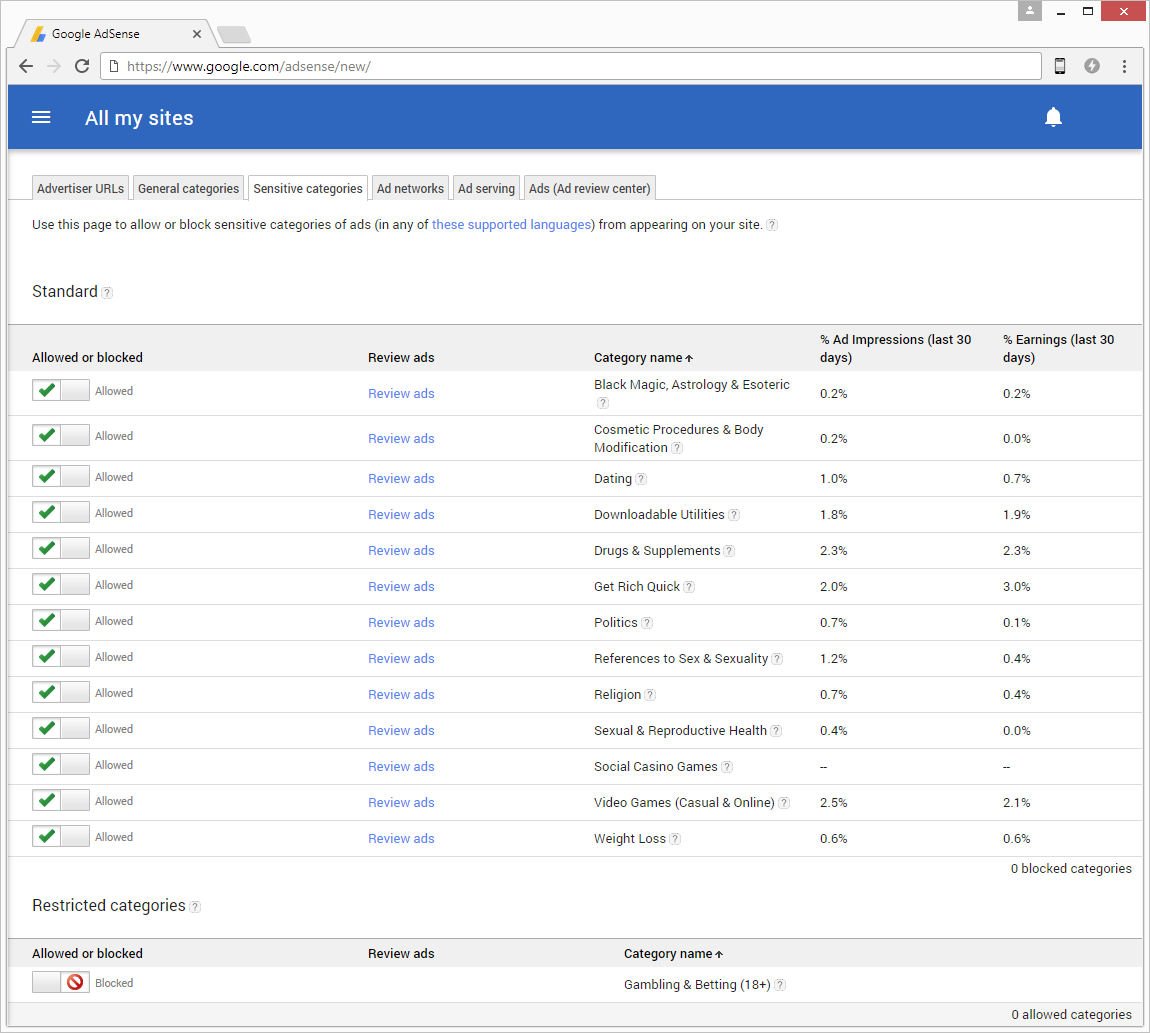Open the hamburger navigation menu

coord(41,117)
